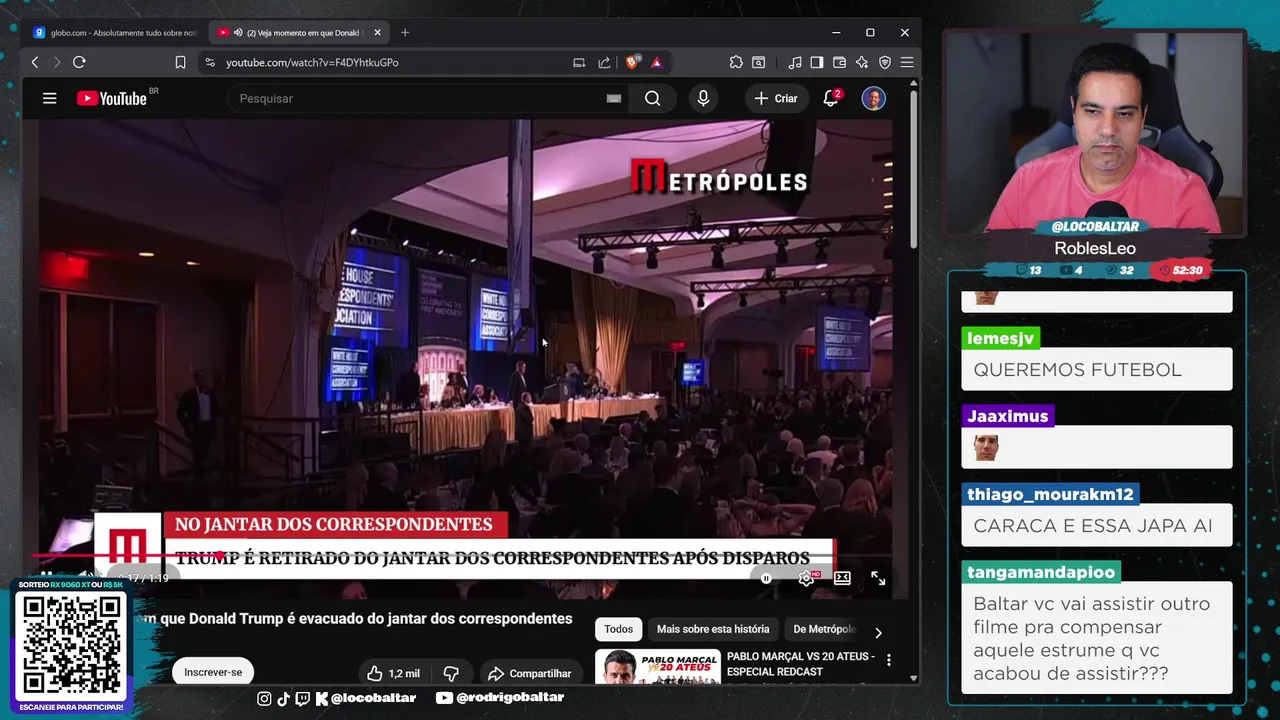This screenshot has height=720, width=1280.
Task: Reload the page with the refresh icon
Action: (79, 62)
